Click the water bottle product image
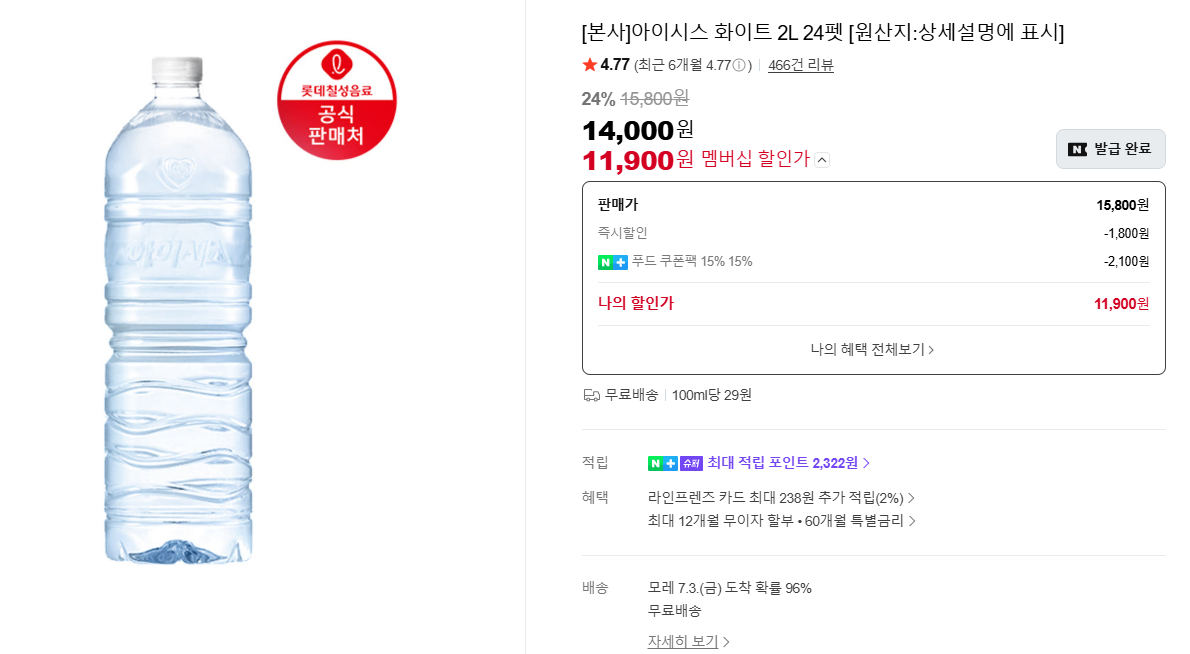The image size is (1190, 654). [178, 310]
